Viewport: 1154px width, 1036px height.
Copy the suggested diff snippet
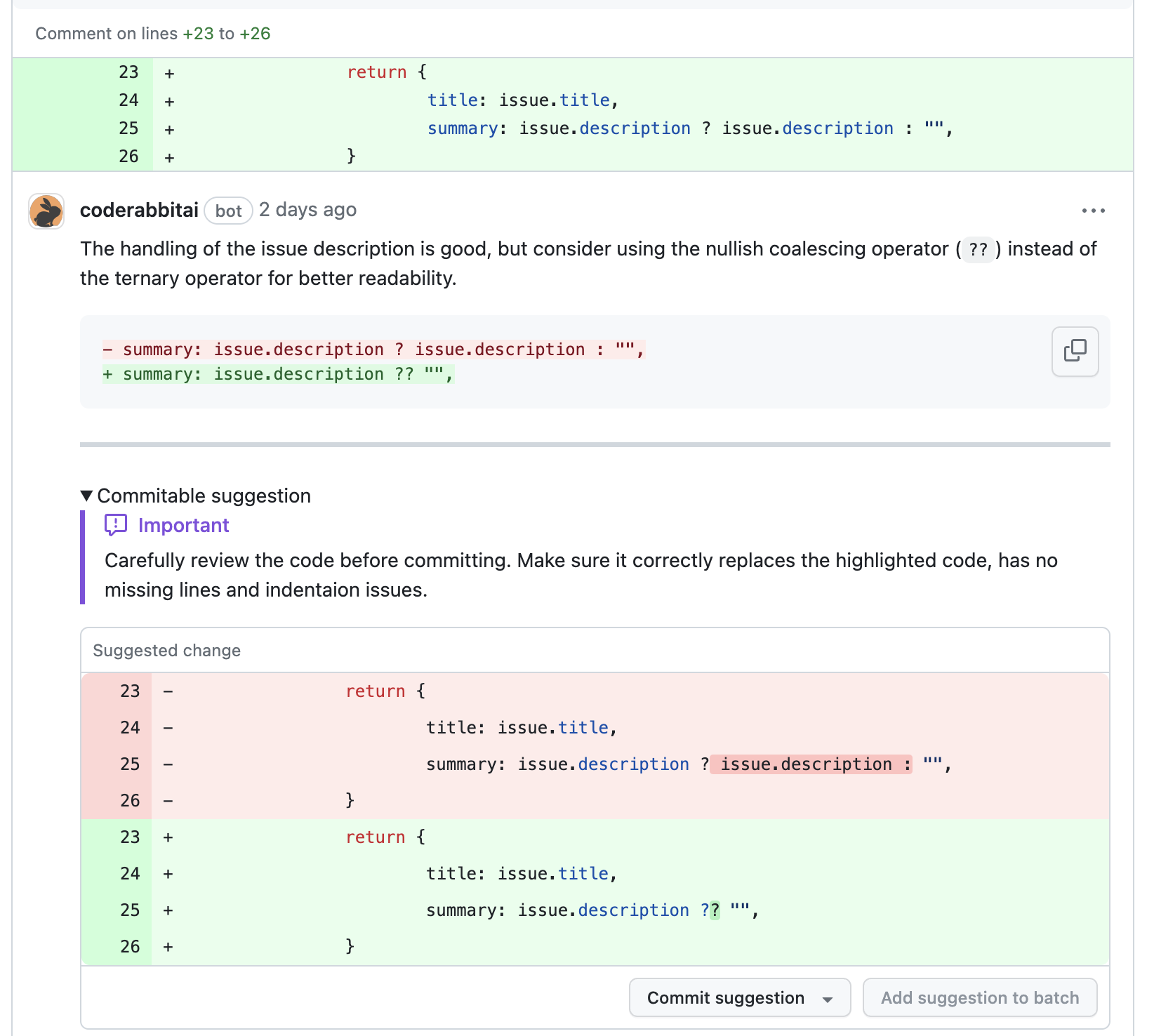coord(1074,351)
